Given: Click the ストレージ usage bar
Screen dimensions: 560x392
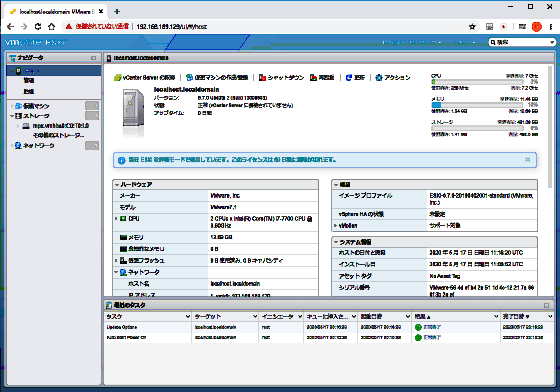Looking at the screenshot, I should pos(478,128).
